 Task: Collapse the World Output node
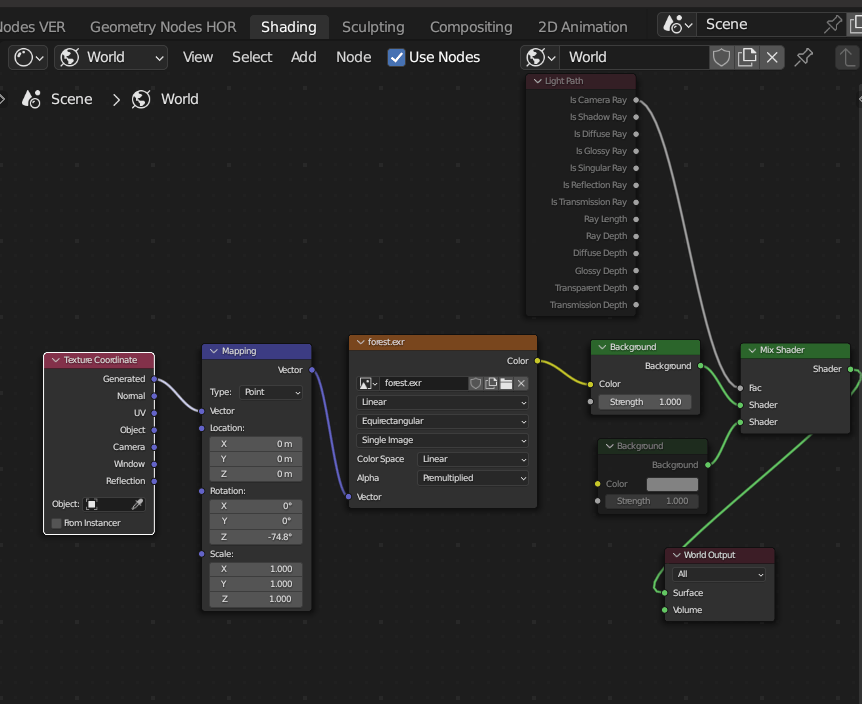pyautogui.click(x=677, y=555)
